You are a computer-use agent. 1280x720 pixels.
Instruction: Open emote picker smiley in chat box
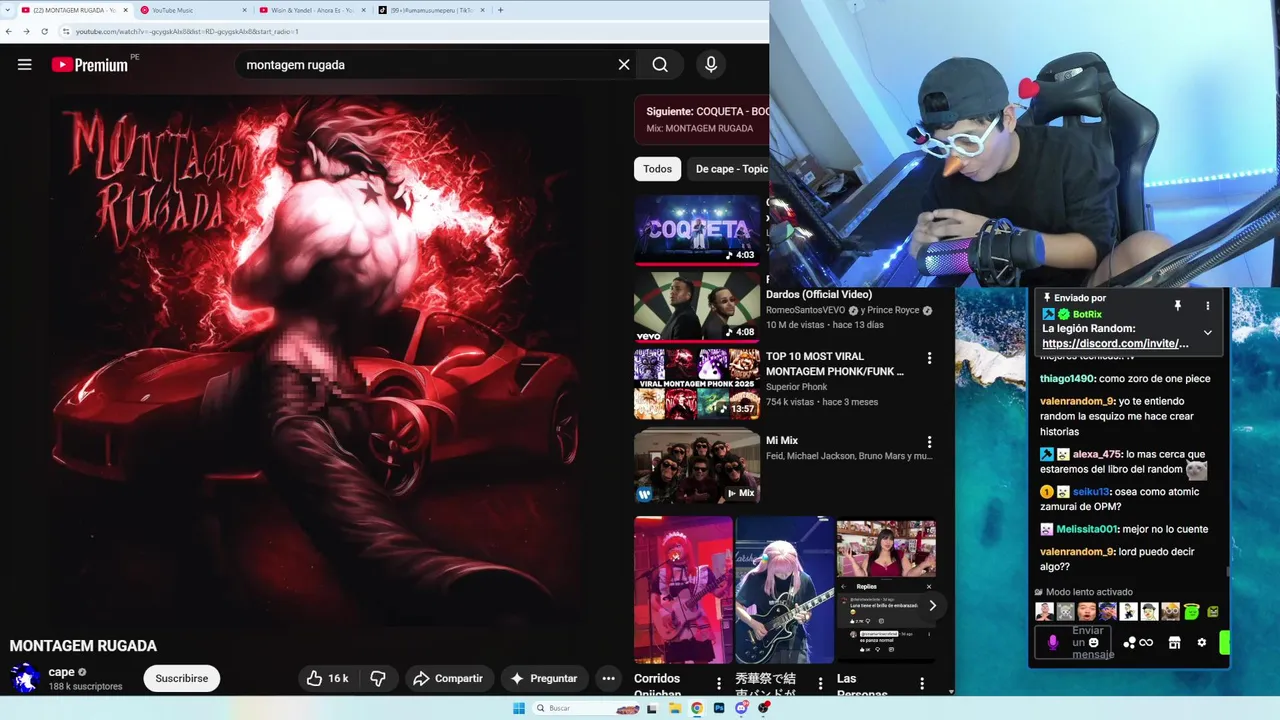[x=1092, y=643]
